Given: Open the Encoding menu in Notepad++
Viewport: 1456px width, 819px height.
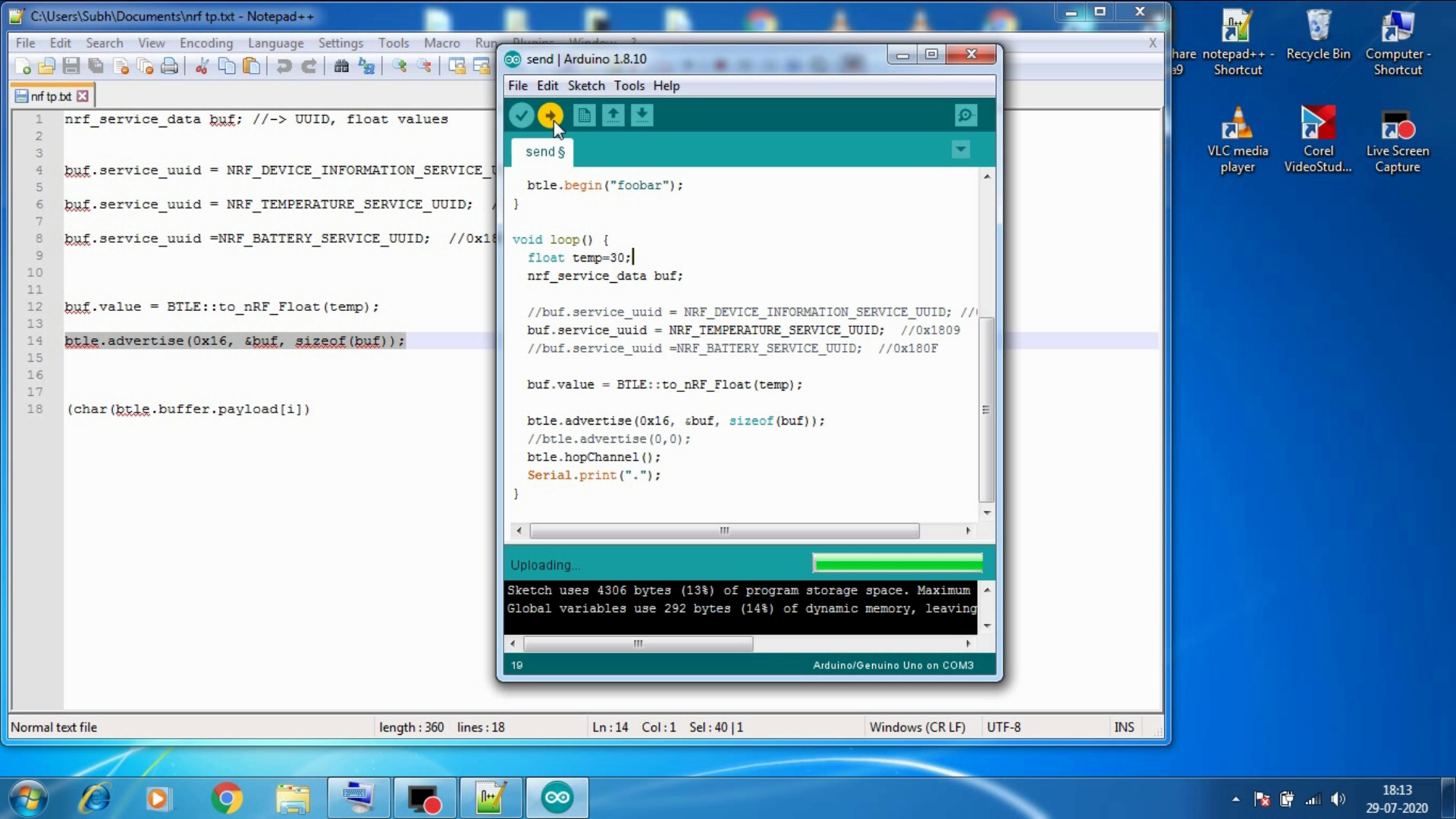Looking at the screenshot, I should [x=206, y=43].
